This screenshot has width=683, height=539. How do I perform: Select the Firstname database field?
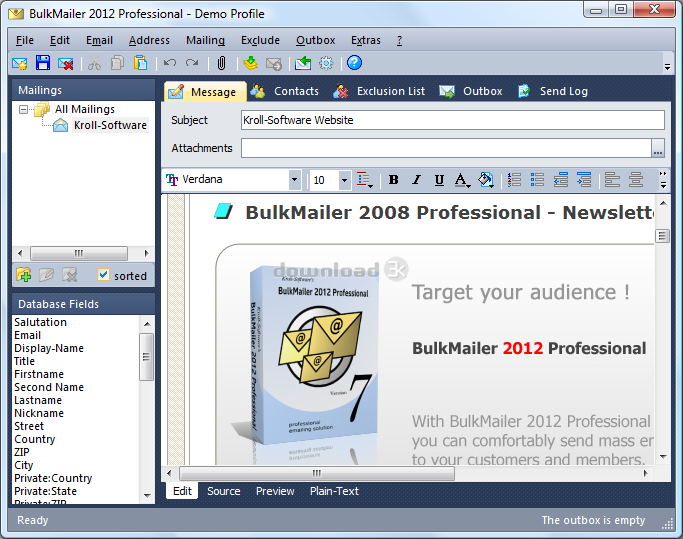pyautogui.click(x=39, y=374)
